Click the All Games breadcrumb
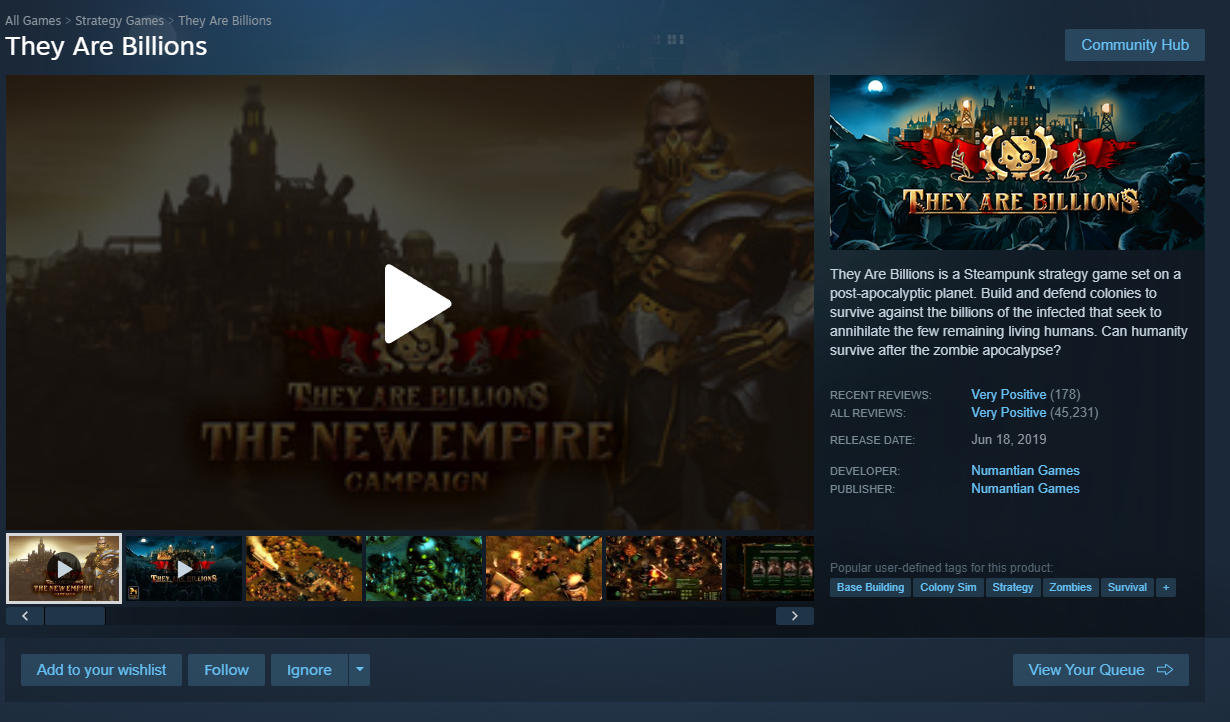Image resolution: width=1230 pixels, height=722 pixels. pos(33,20)
